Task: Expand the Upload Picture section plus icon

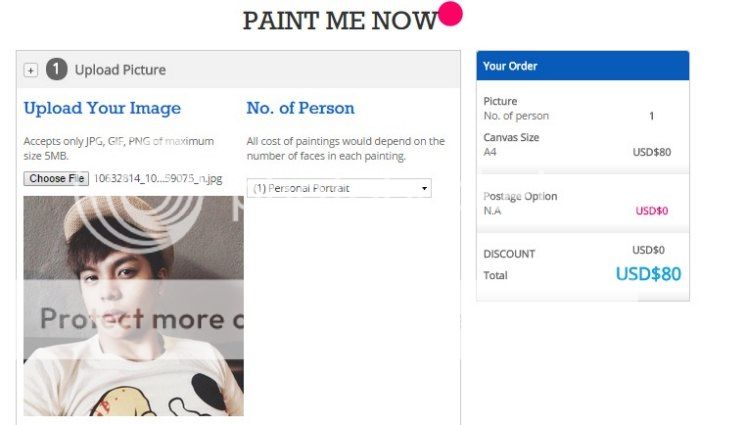Action: pos(31,70)
